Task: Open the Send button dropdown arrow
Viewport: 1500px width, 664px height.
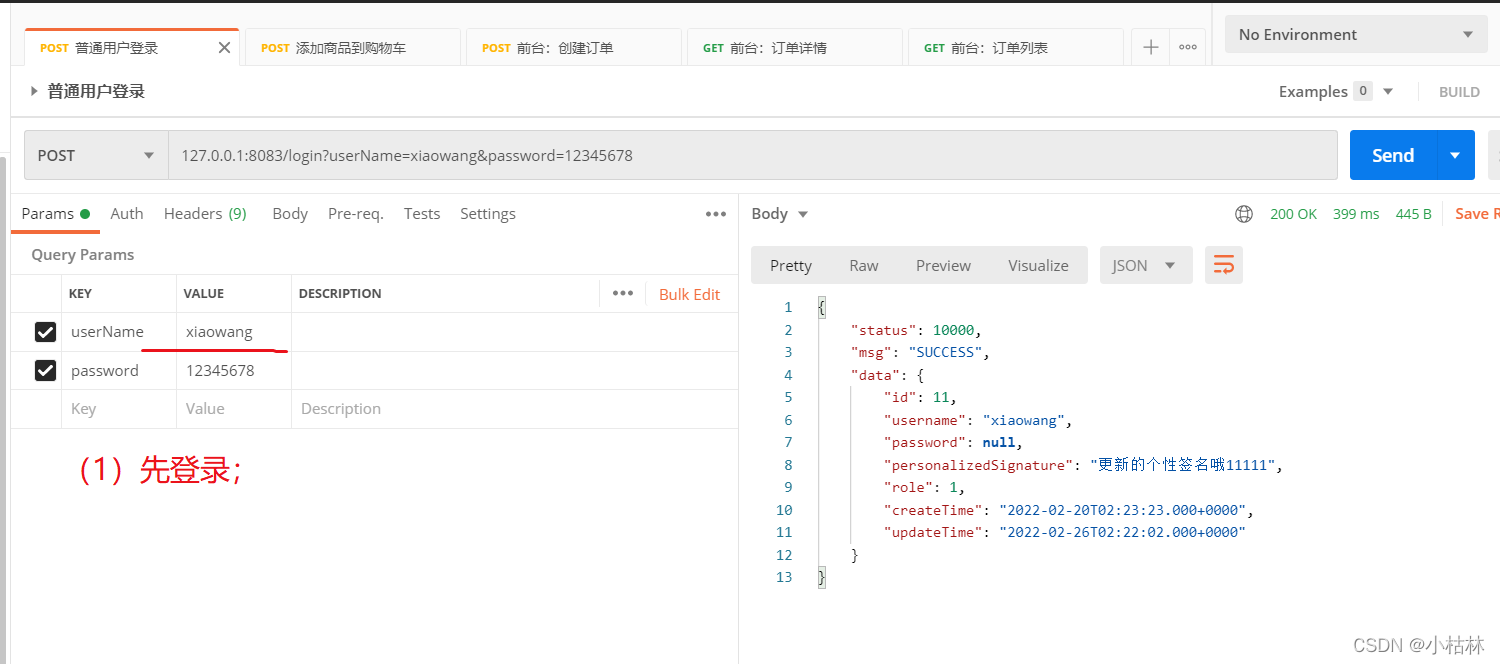Action: coord(1455,155)
